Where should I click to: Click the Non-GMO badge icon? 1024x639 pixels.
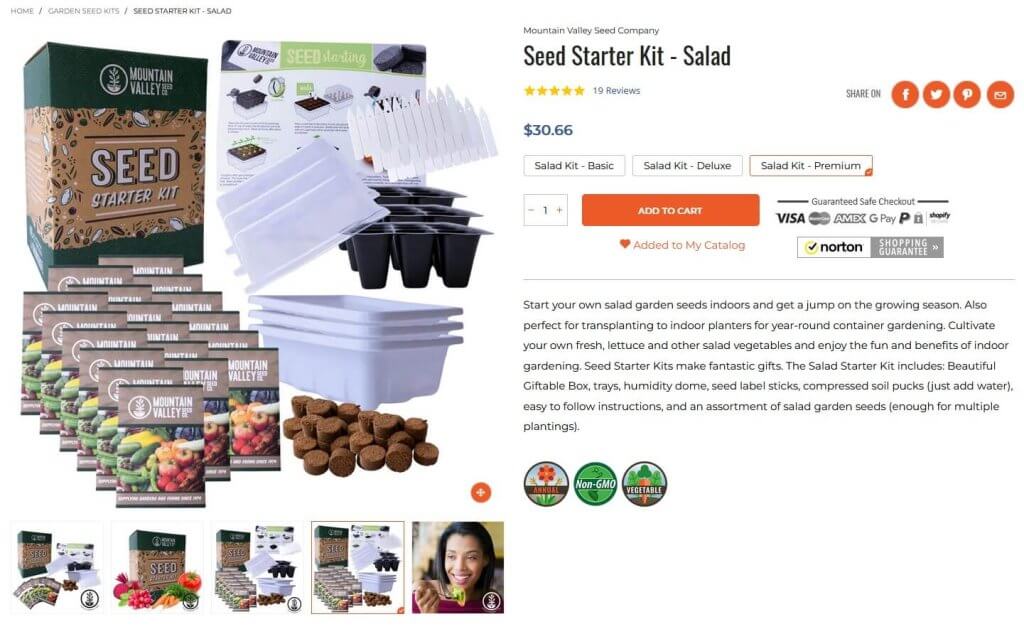click(595, 483)
